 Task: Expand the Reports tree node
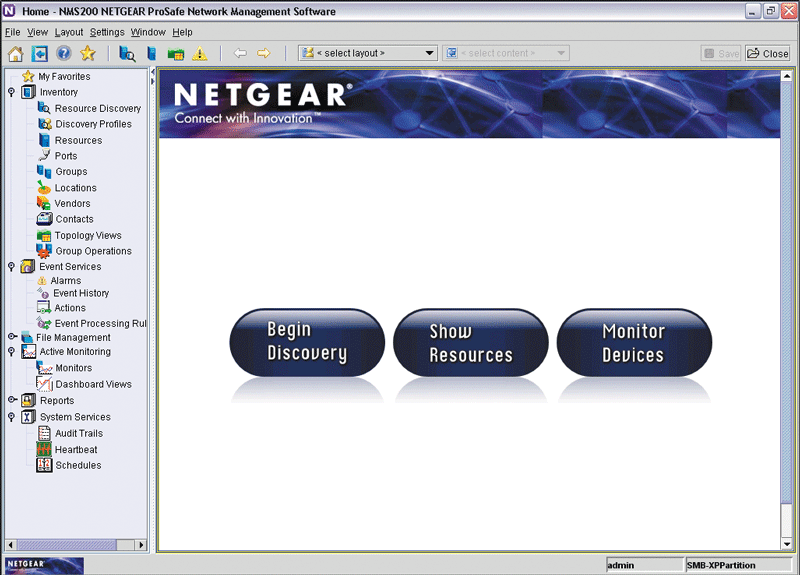11,401
